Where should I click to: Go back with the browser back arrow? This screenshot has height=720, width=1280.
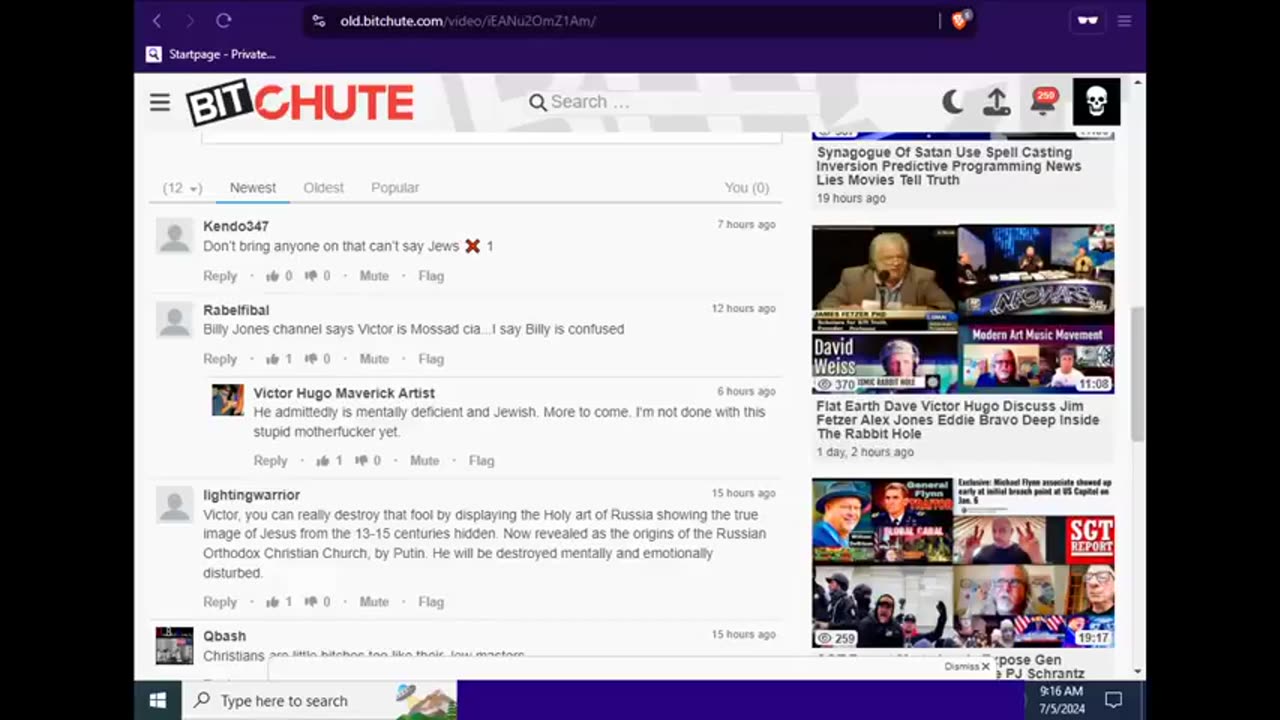click(x=157, y=20)
